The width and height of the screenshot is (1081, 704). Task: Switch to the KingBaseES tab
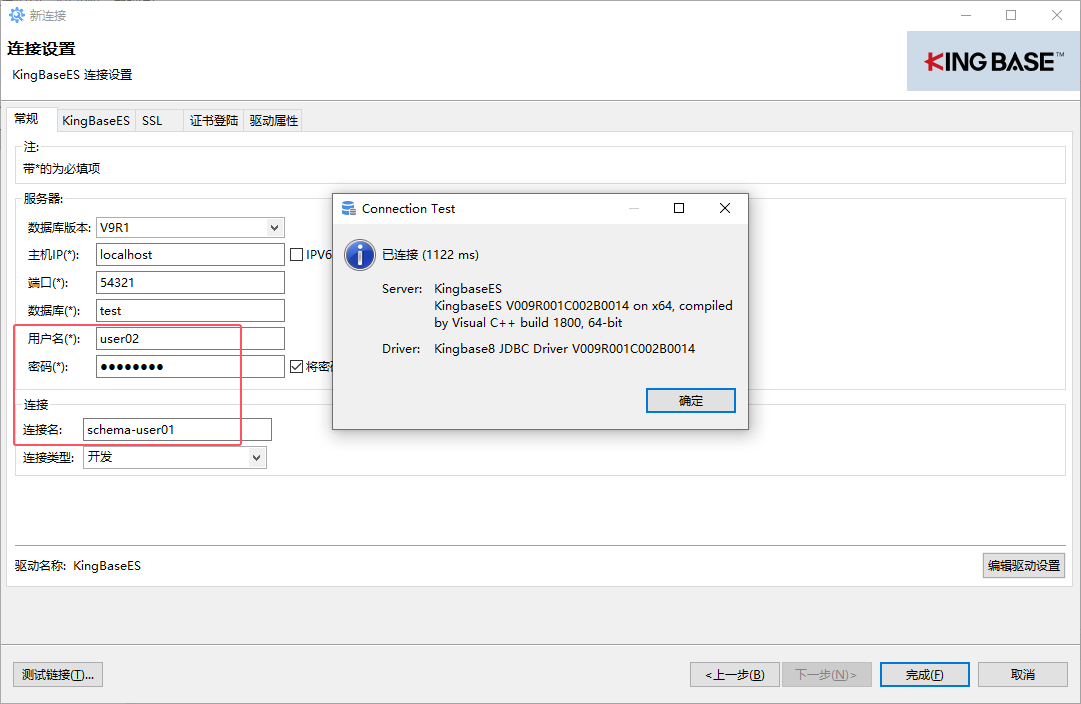(x=96, y=121)
